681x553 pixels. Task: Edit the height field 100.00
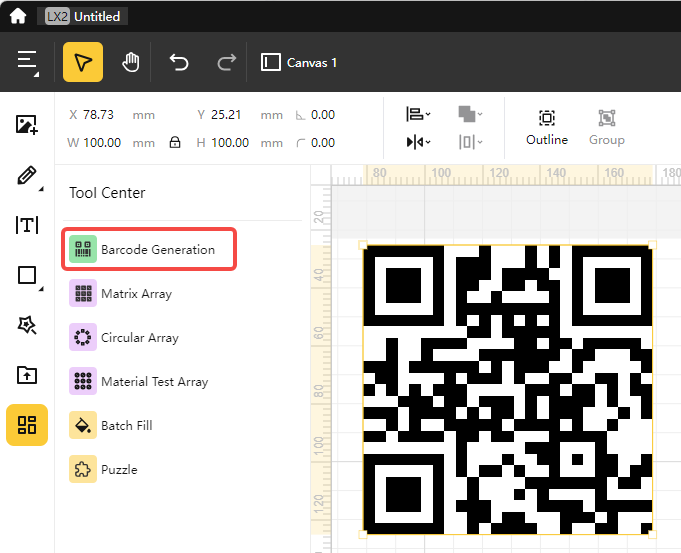(x=230, y=142)
